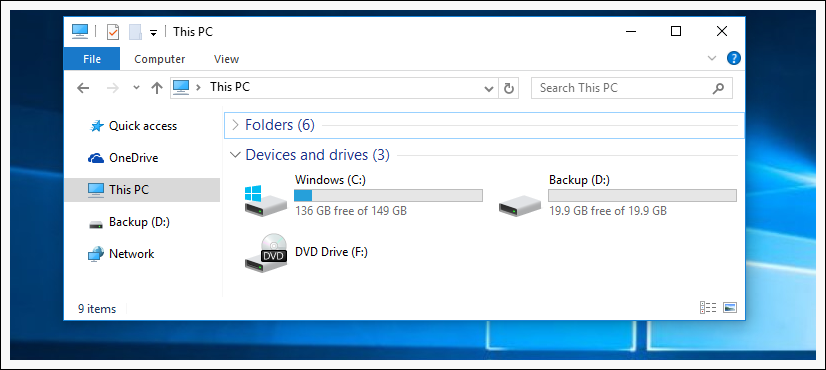Click the Properties icon in quick access toolbar
Viewport: 826px width, 370px height.
(113, 32)
